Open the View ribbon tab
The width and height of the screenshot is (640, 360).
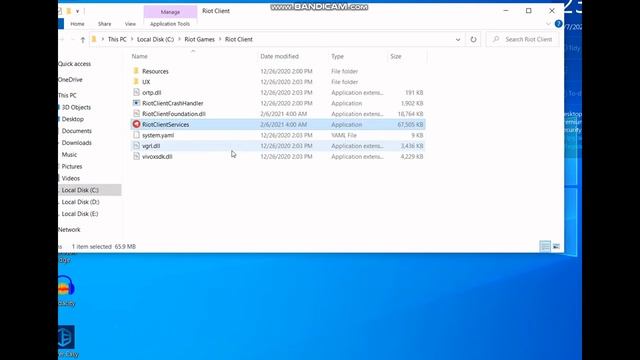(x=130, y=24)
